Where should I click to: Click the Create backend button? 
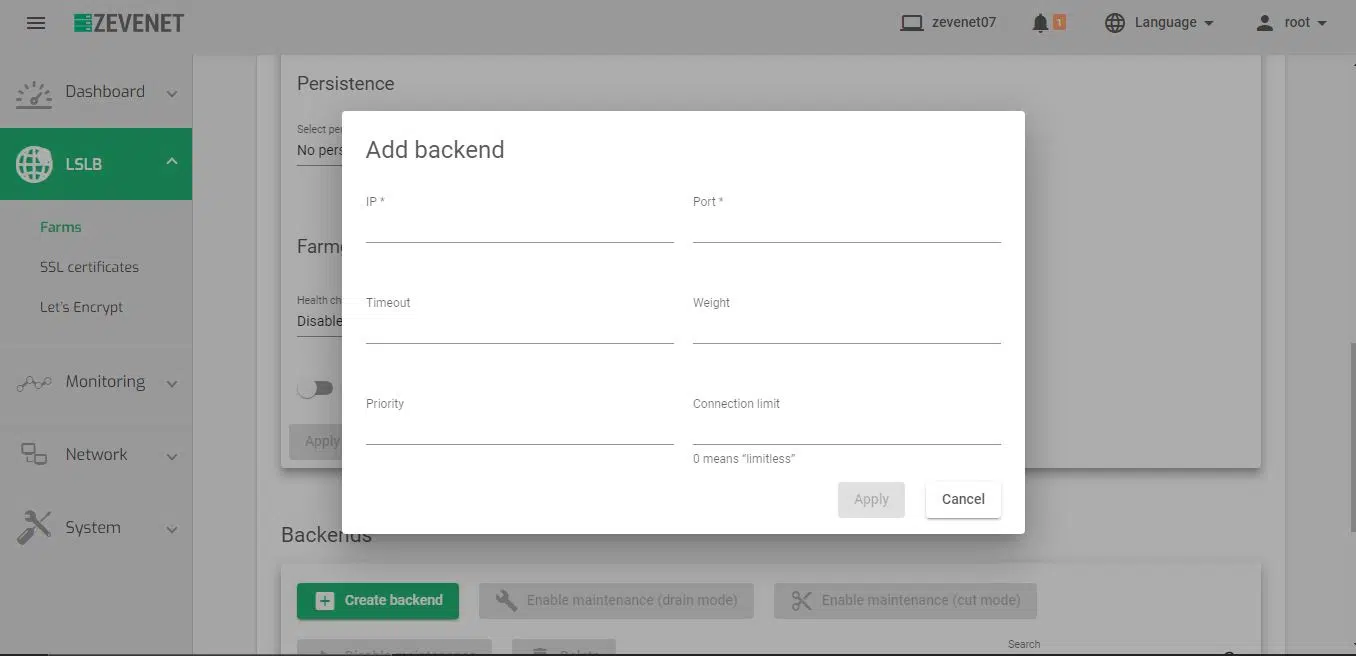[x=377, y=600]
